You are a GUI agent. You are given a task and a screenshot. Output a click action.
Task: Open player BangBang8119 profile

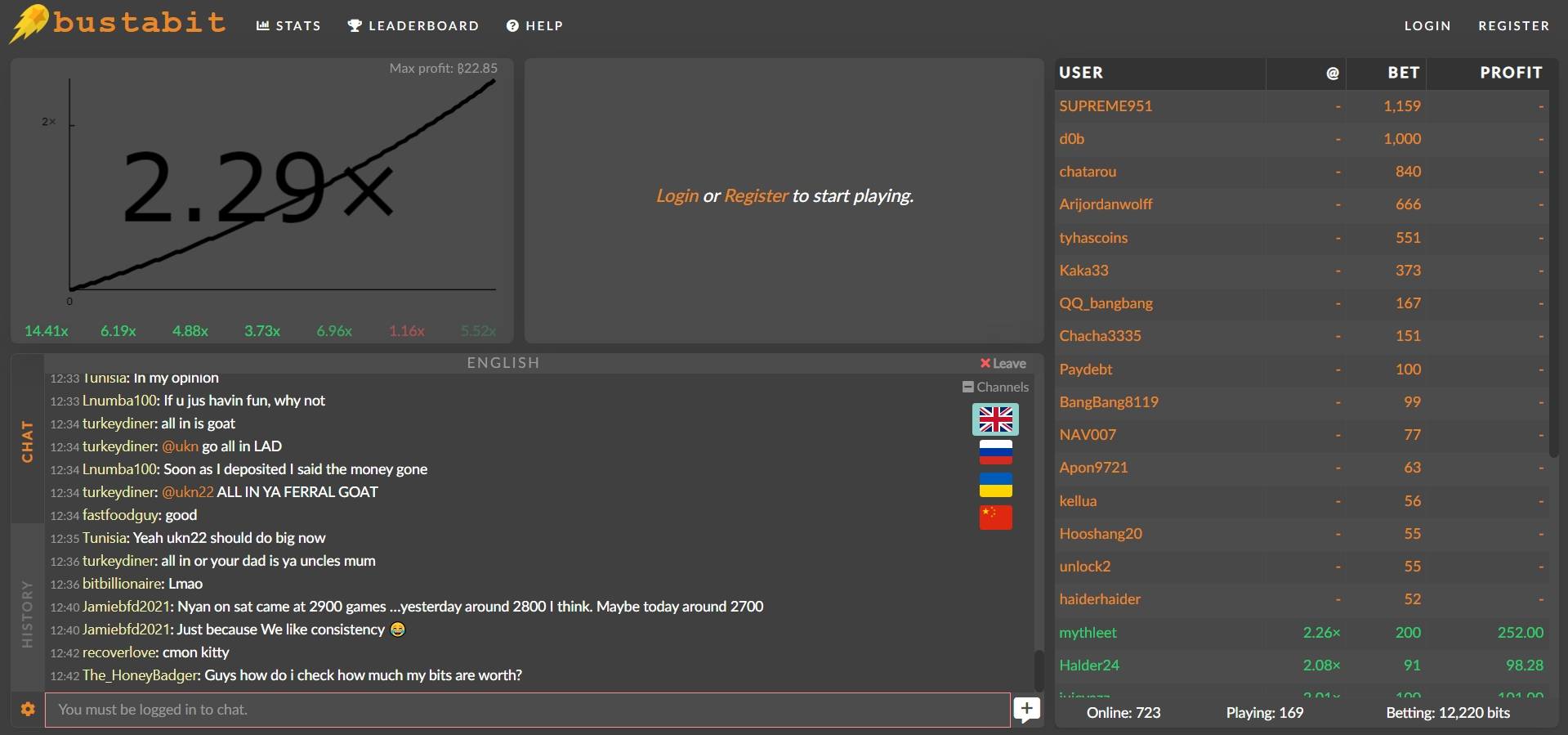[x=1109, y=402]
